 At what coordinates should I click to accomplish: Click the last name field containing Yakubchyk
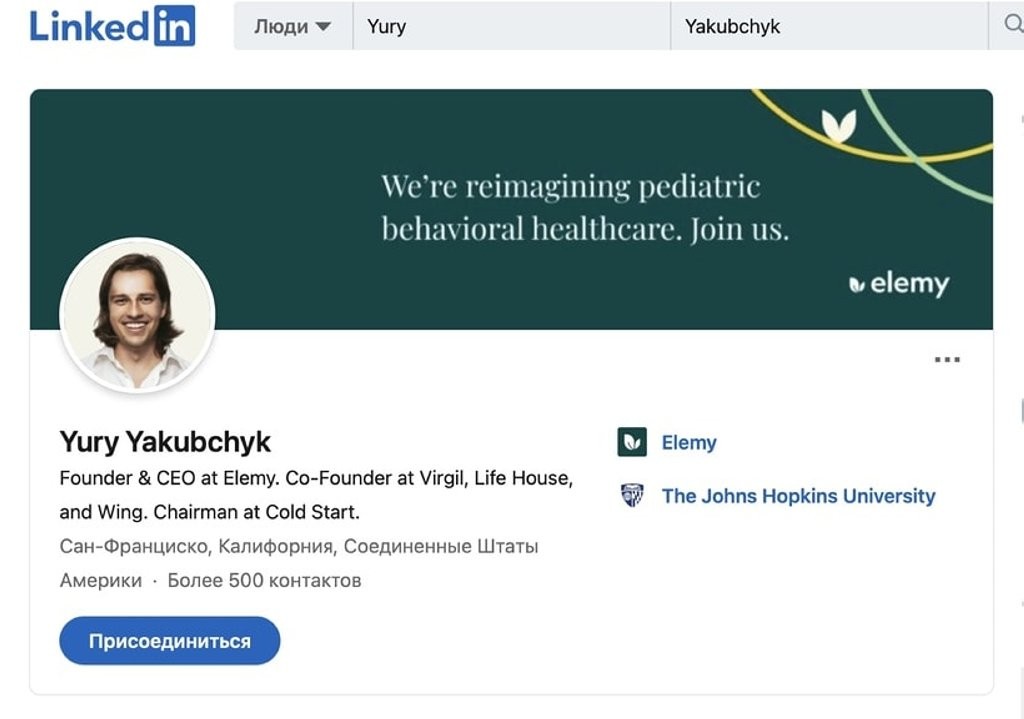826,27
